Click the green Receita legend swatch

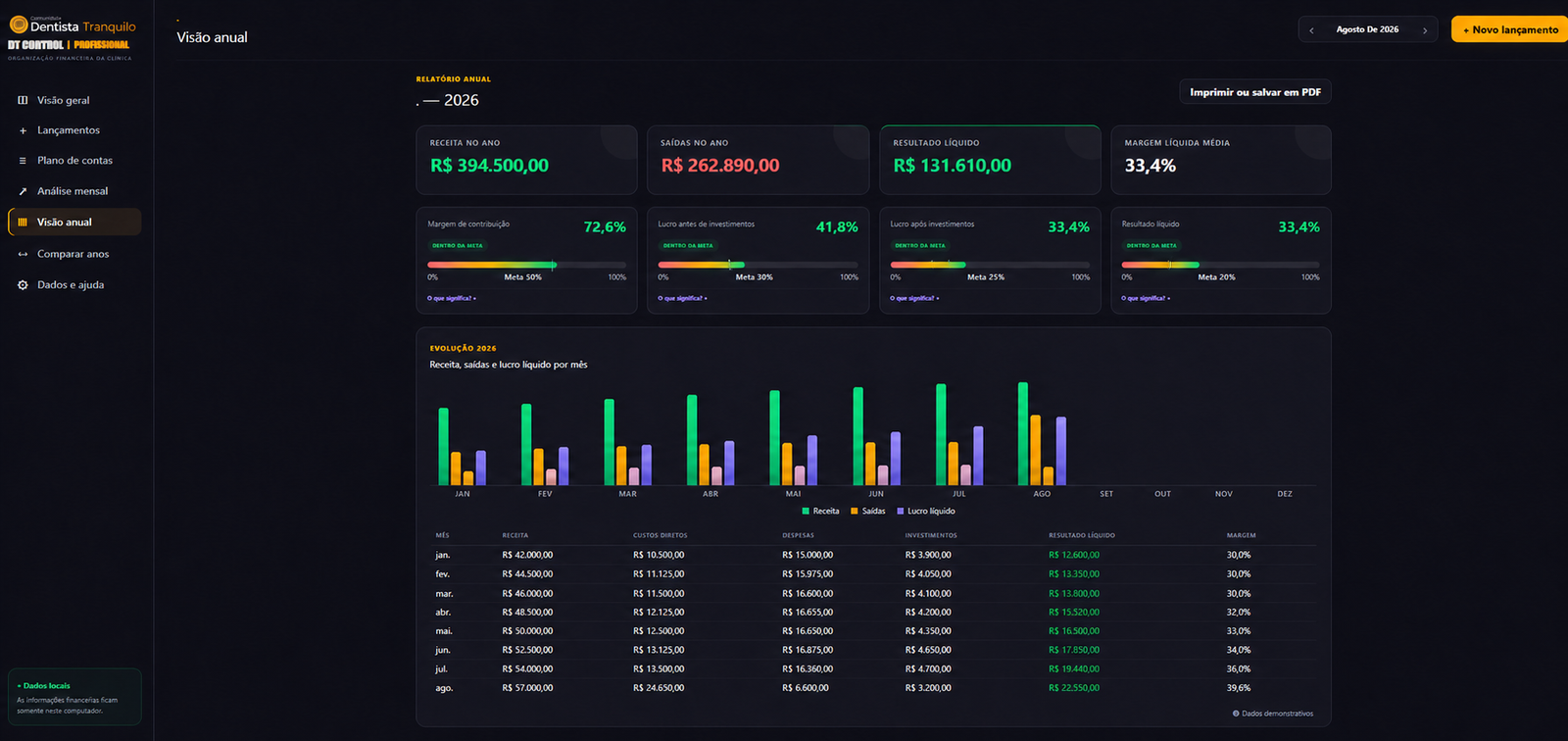pyautogui.click(x=806, y=511)
